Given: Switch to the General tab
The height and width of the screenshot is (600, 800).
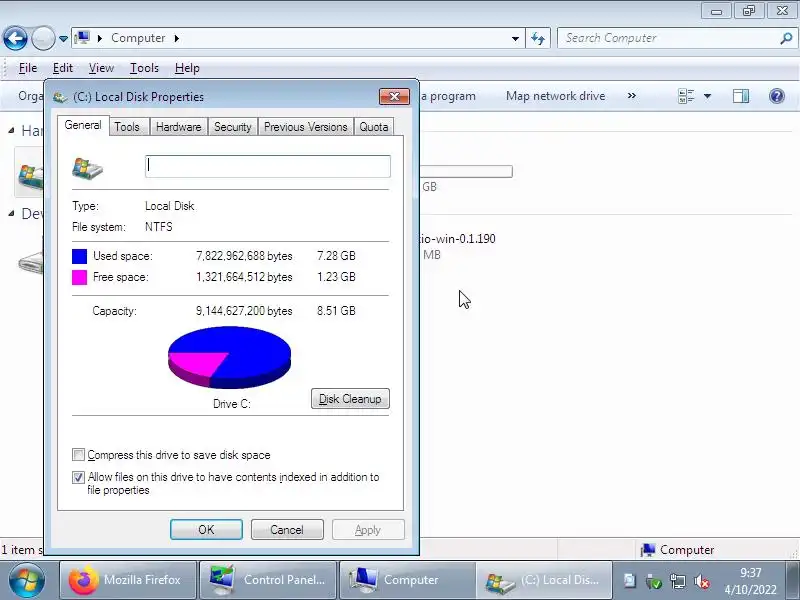Looking at the screenshot, I should pos(83,126).
